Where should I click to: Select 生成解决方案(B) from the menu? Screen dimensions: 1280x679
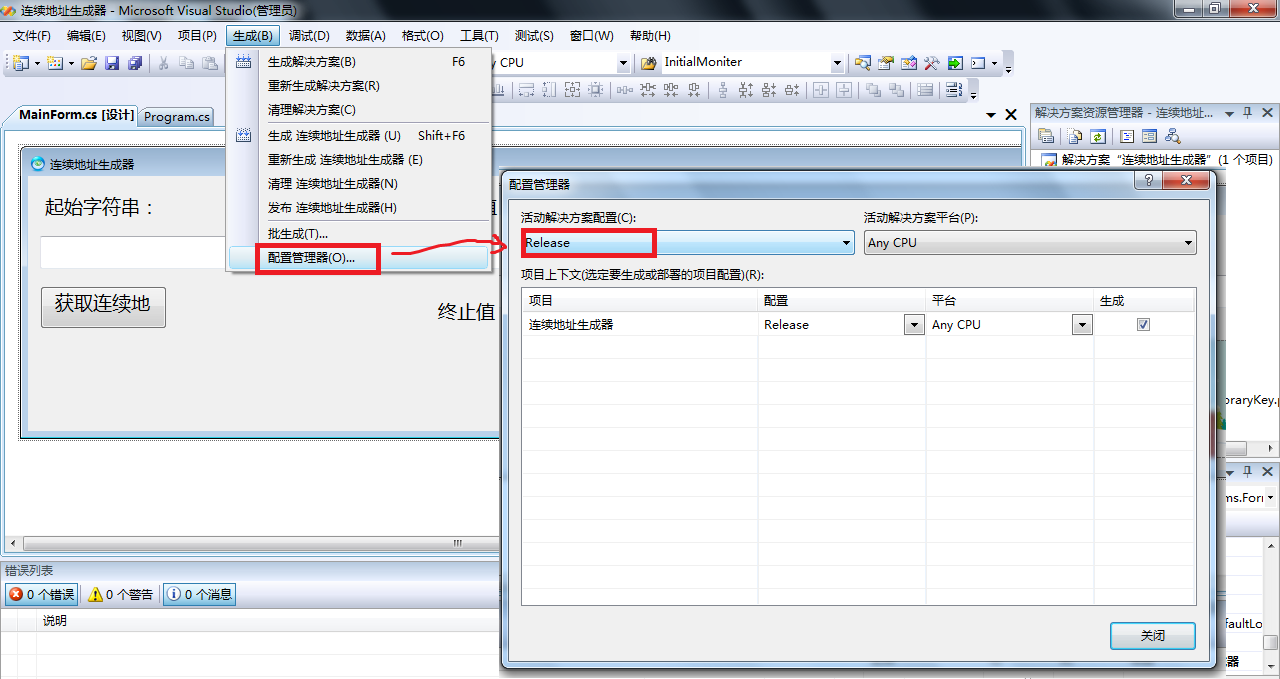point(359,62)
